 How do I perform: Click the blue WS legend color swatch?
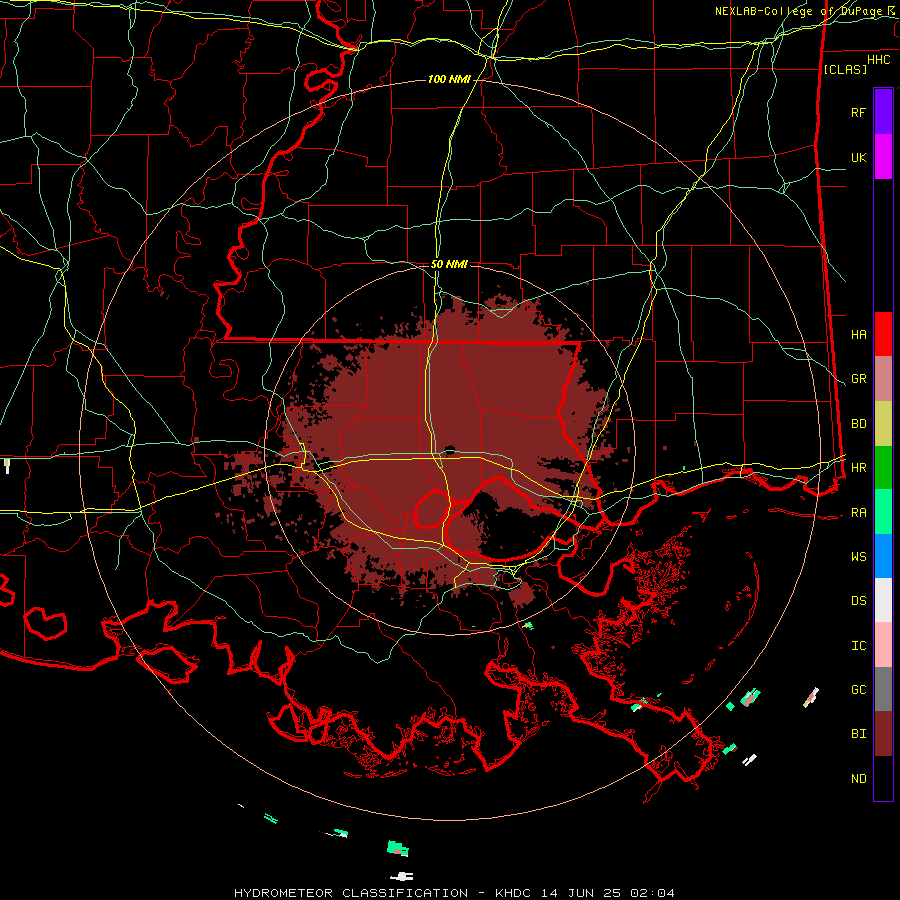point(883,556)
